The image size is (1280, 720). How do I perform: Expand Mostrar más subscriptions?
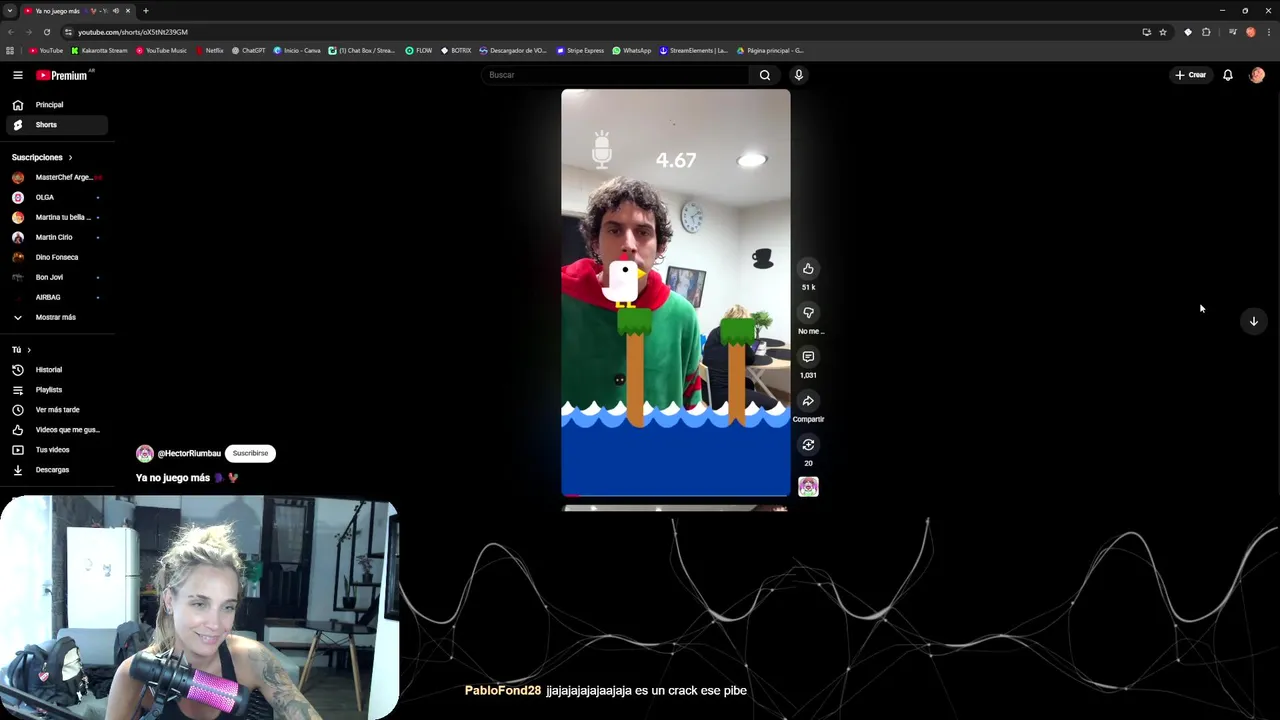(x=55, y=317)
